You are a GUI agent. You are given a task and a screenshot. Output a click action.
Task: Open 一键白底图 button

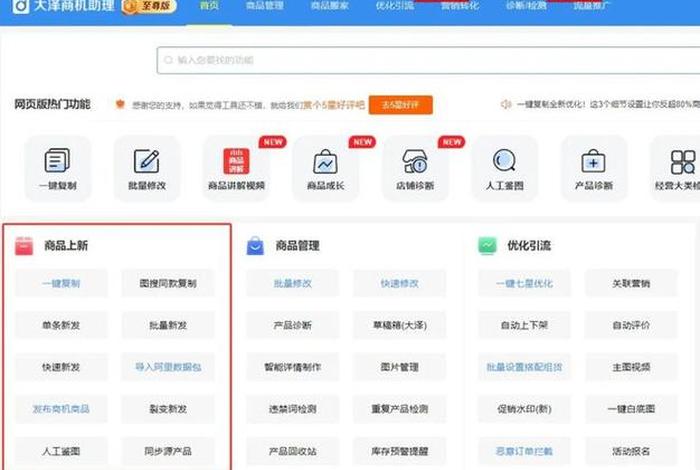[x=631, y=409]
